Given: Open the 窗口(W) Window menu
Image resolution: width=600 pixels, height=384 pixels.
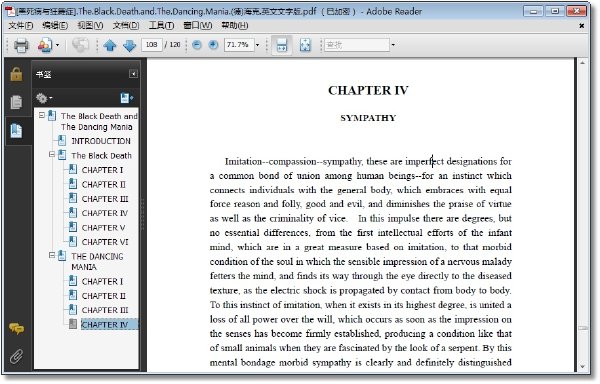Looking at the screenshot, I should (197, 26).
